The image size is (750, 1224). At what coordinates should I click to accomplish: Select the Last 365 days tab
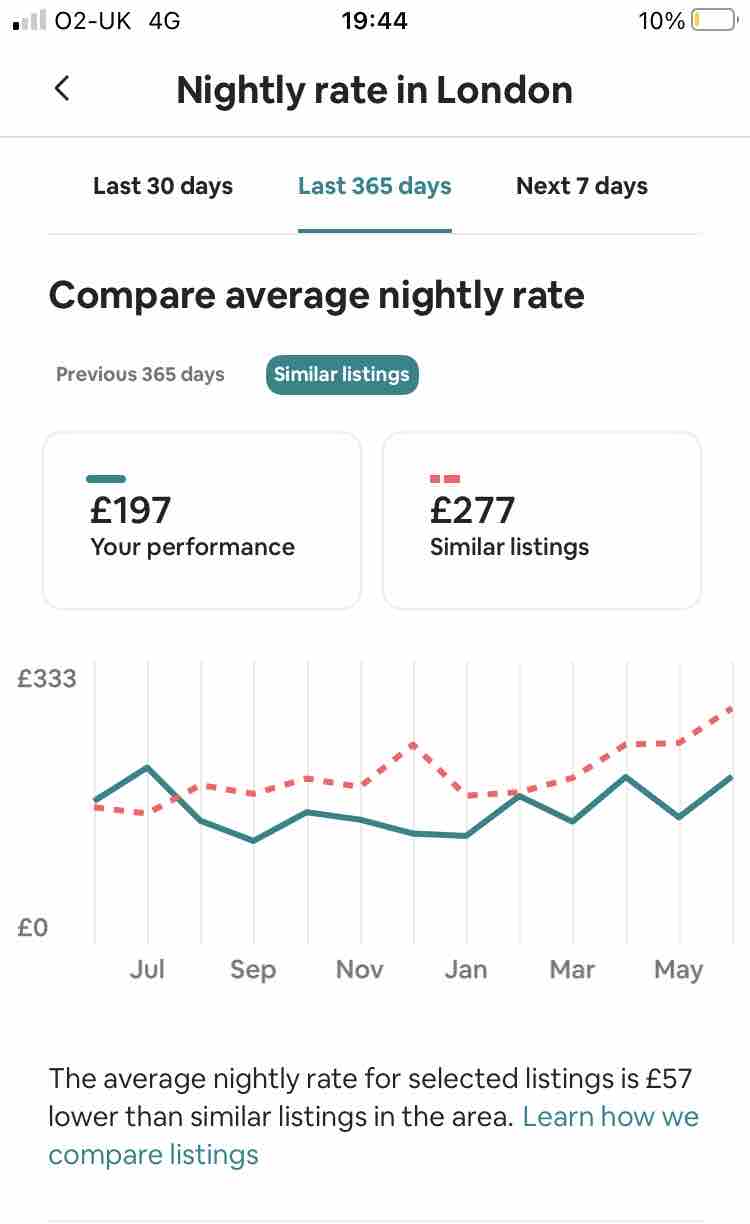(375, 186)
